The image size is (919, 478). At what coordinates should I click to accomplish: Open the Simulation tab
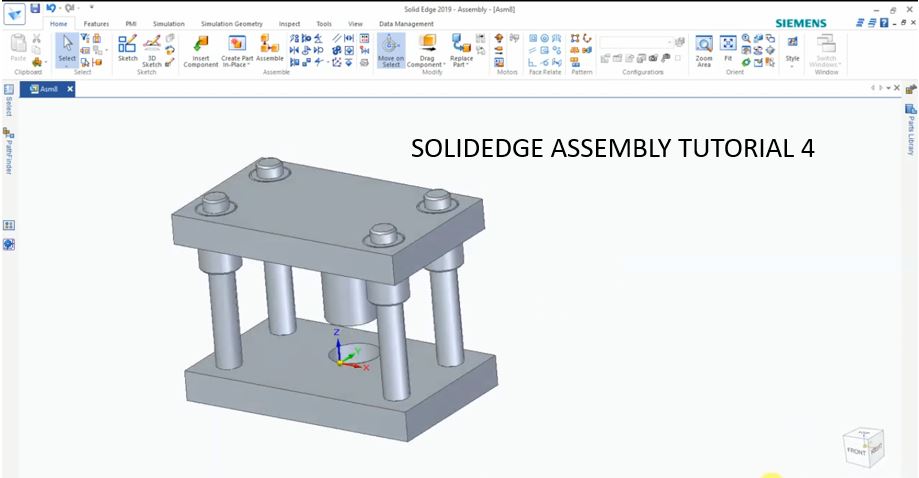169,24
